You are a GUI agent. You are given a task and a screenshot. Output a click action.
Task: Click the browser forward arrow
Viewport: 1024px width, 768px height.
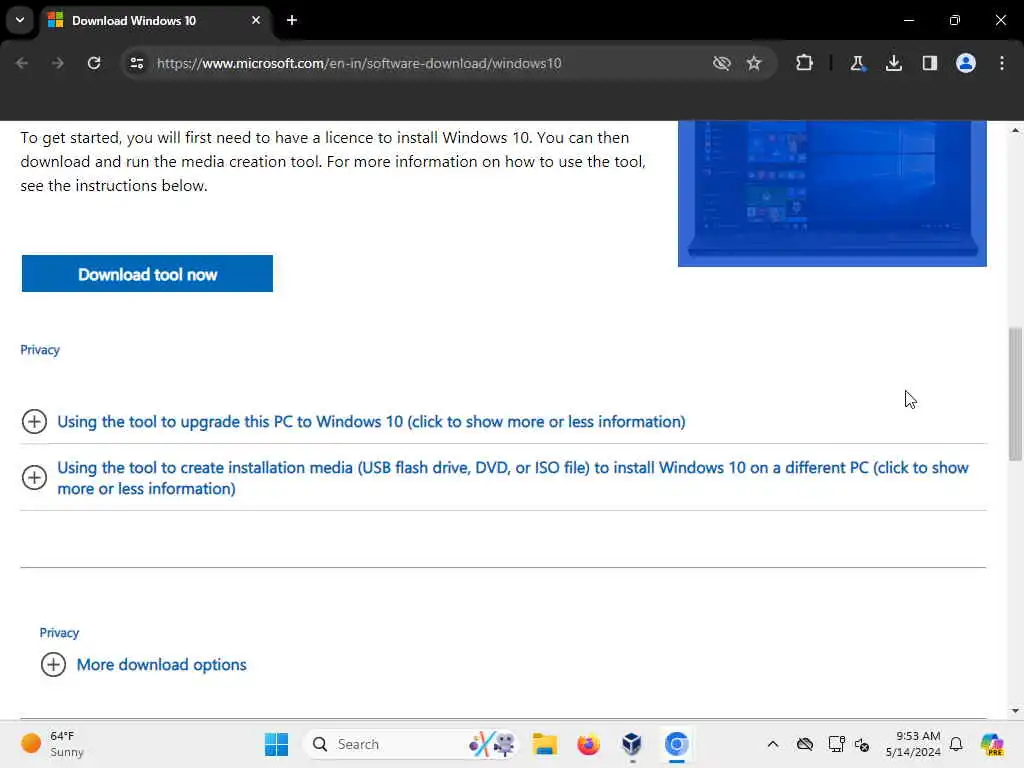(58, 63)
